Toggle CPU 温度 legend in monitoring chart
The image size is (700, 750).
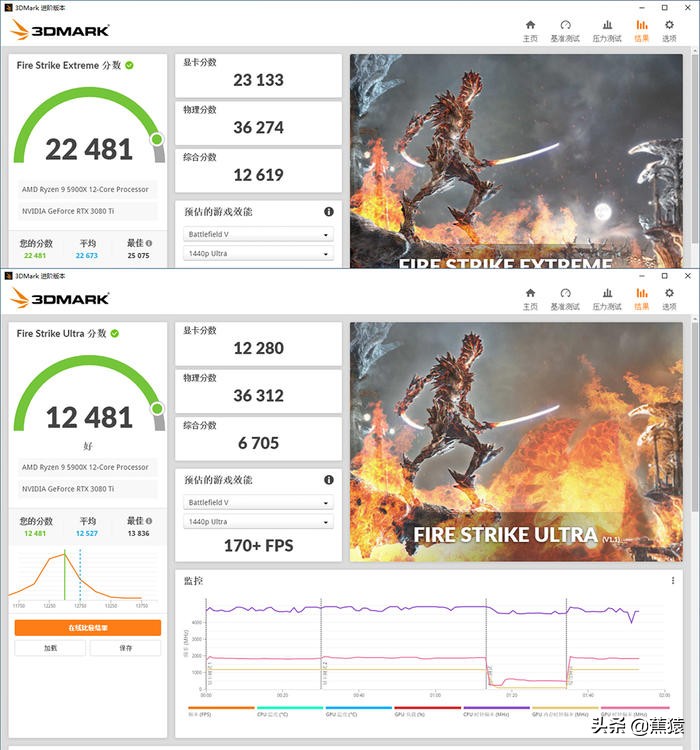(x=290, y=711)
